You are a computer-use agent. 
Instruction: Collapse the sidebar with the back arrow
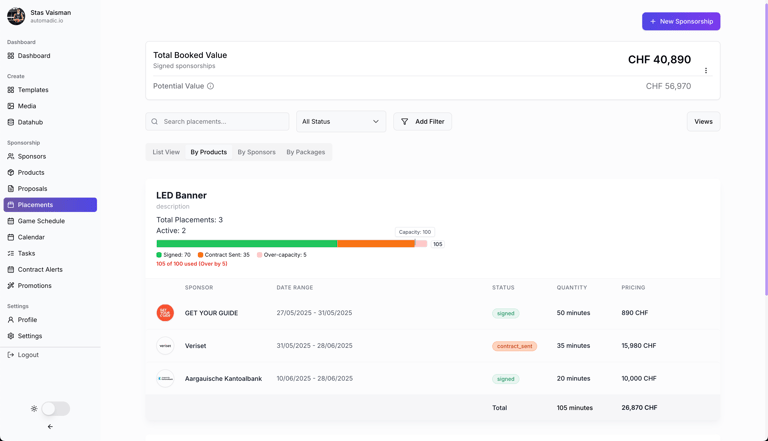coord(50,427)
